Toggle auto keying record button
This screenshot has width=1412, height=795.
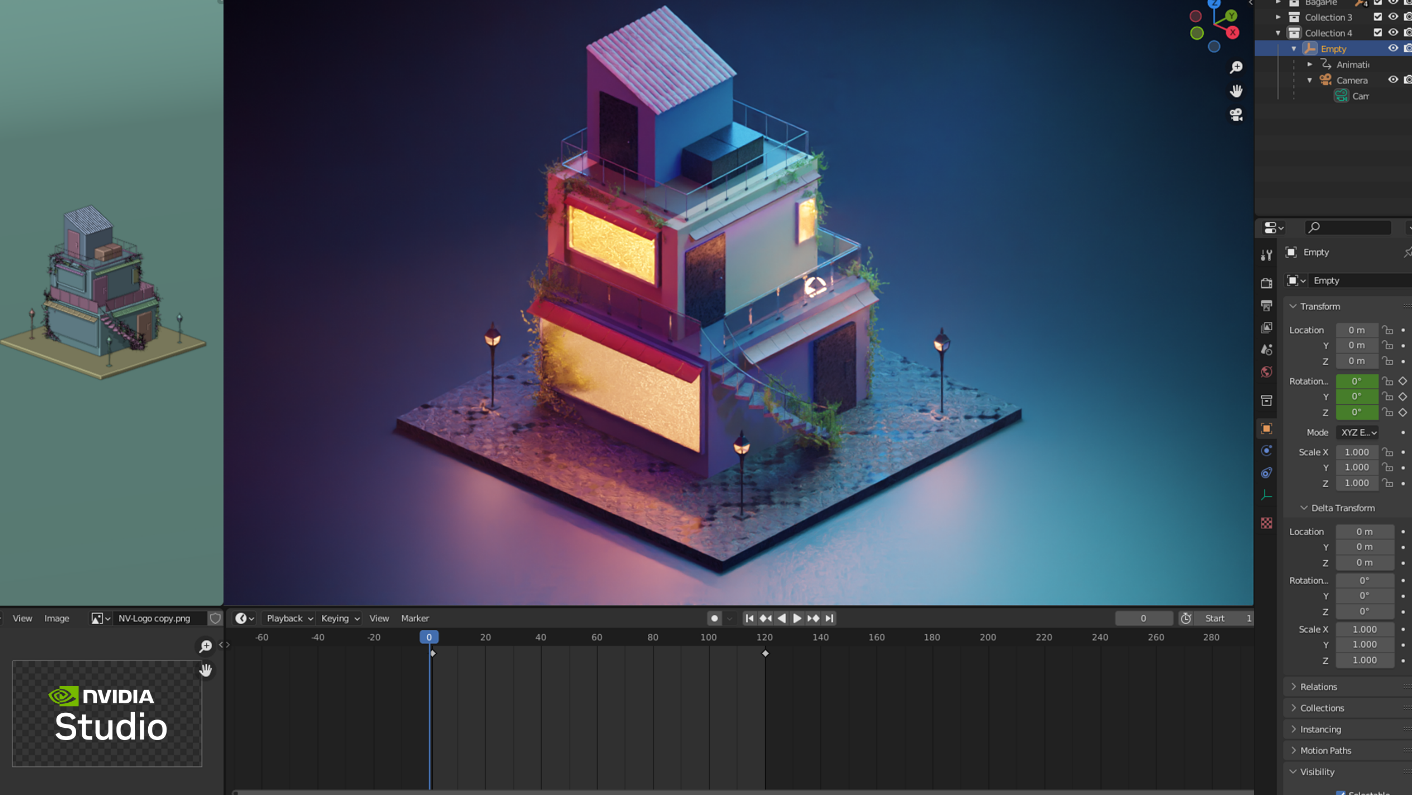pos(714,618)
